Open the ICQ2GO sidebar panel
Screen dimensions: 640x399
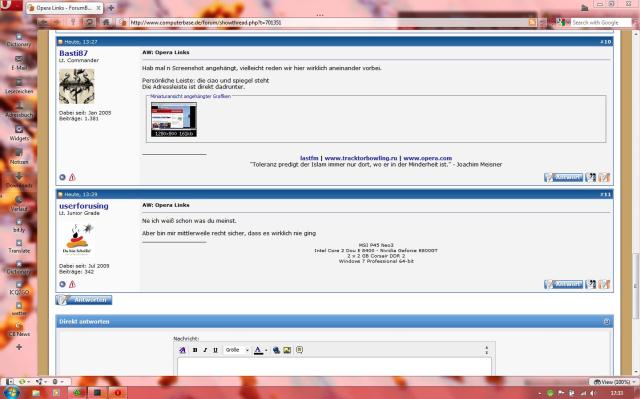pyautogui.click(x=19, y=288)
